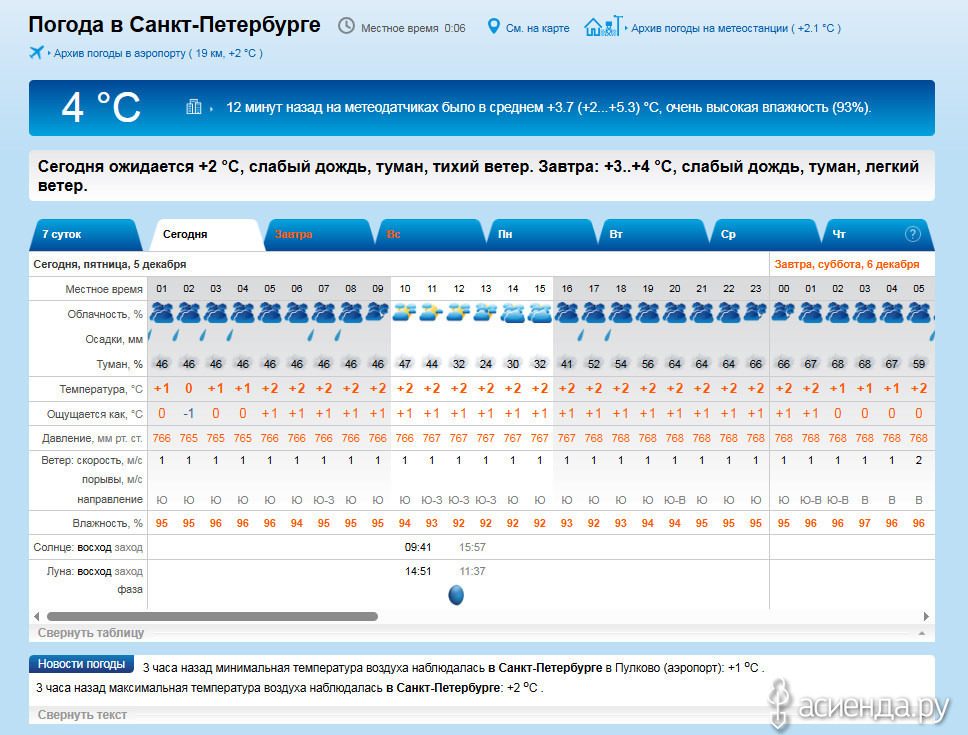Click the moon phase icon
Viewport: 968px width, 735px height.
[456, 595]
